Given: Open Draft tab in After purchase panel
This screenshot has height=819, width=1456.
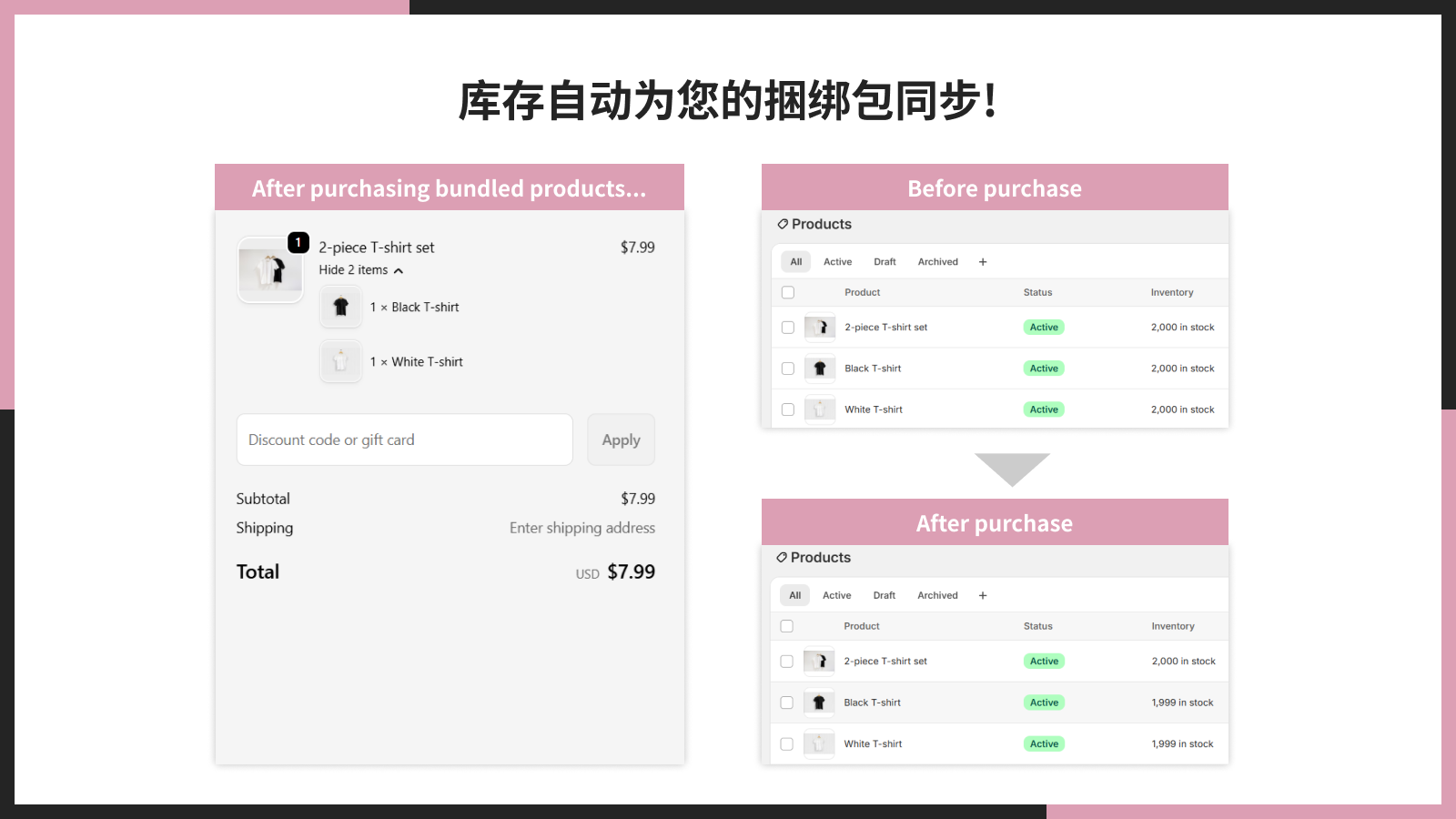Looking at the screenshot, I should point(885,596).
